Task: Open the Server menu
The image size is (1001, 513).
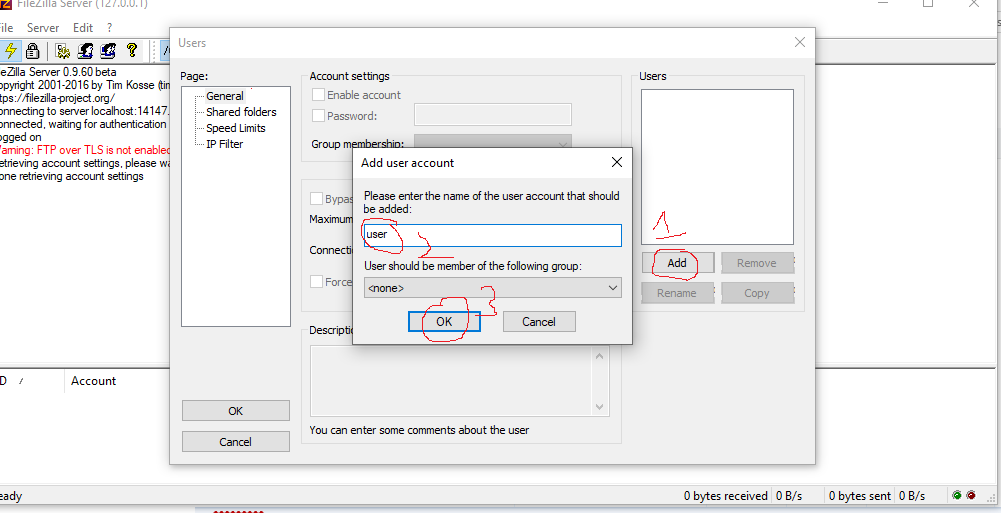Action: tap(43, 28)
